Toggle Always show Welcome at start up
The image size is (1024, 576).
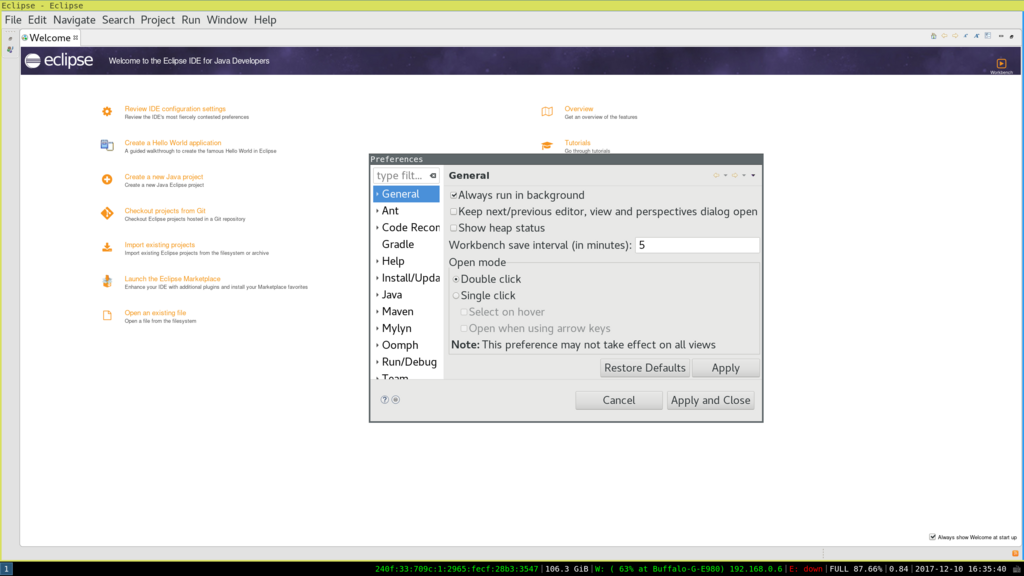(933, 537)
